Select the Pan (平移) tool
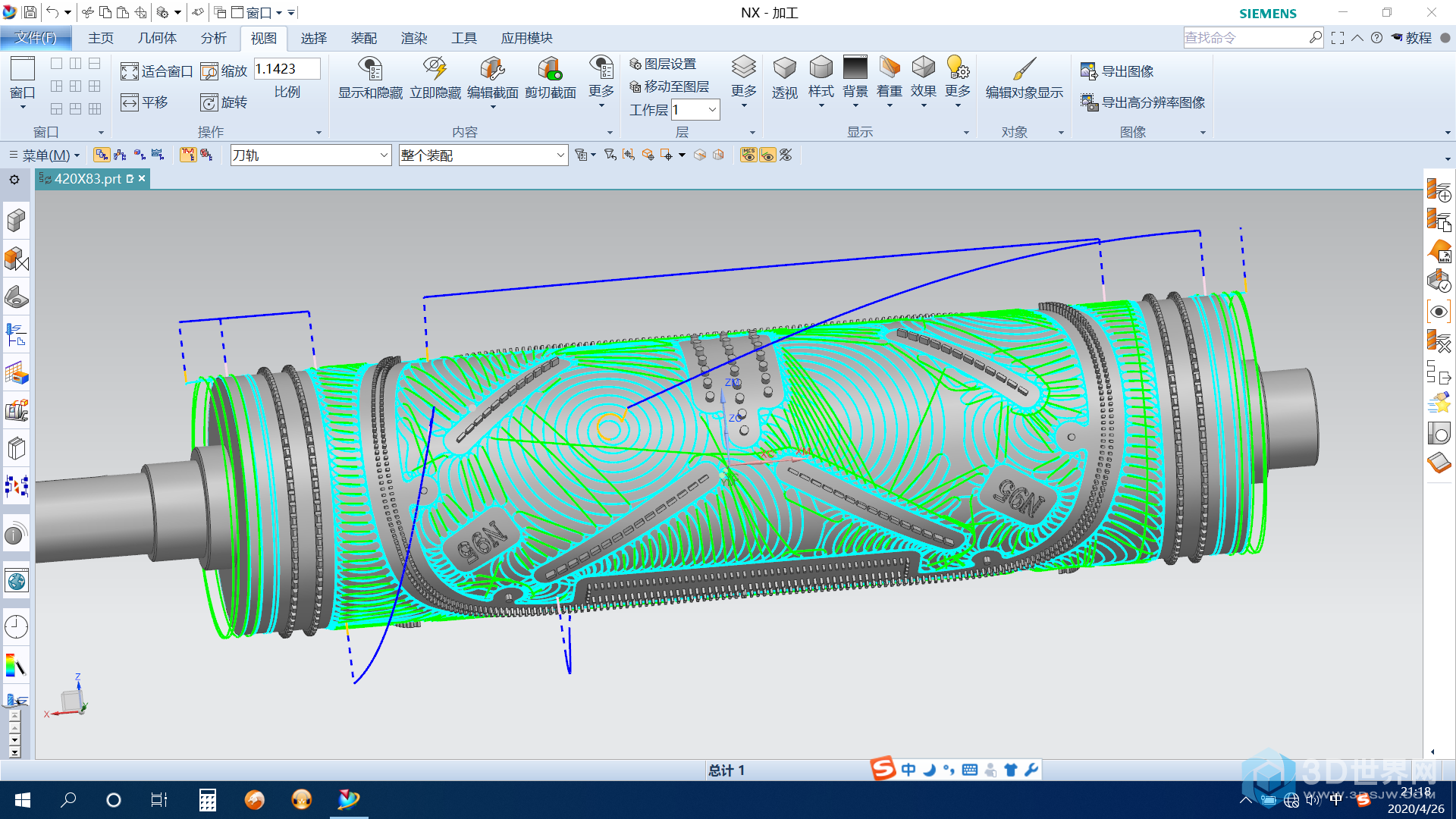 [x=144, y=102]
